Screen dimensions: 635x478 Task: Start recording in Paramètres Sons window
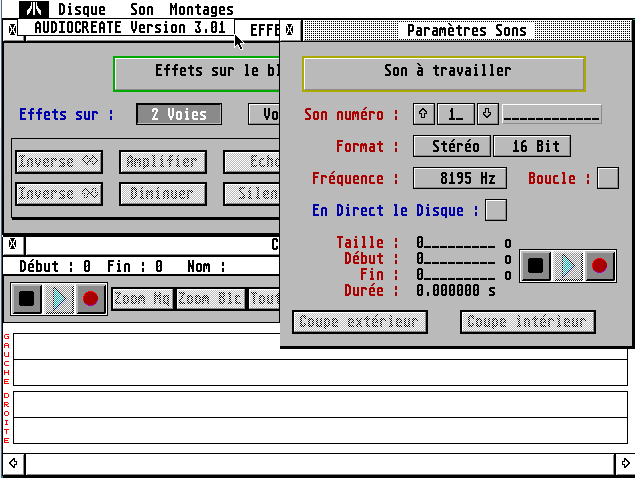pos(599,266)
